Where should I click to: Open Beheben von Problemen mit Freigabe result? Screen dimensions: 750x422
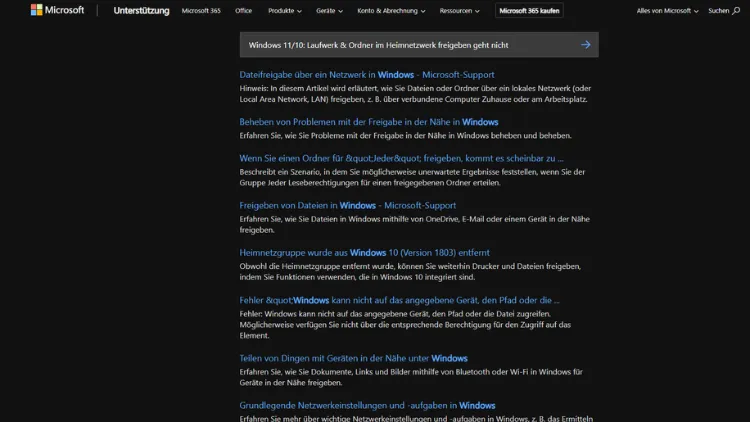coord(369,122)
